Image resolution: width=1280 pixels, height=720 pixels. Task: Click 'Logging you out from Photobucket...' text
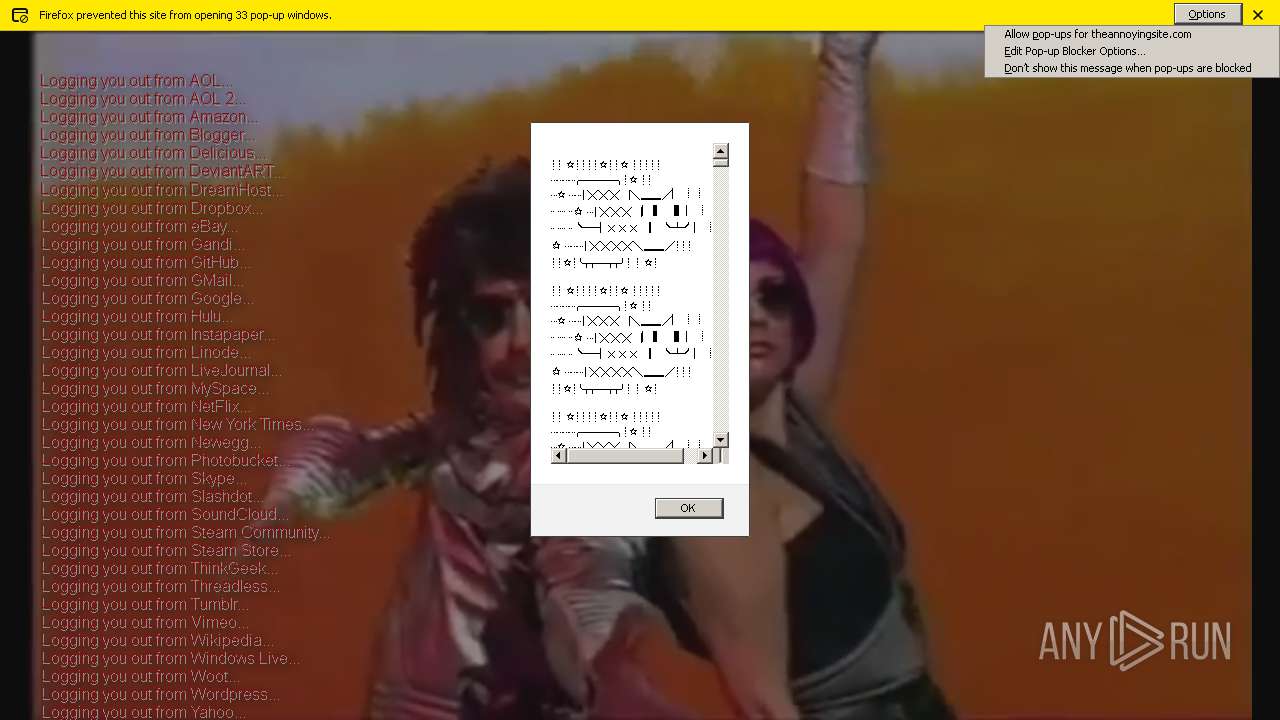[x=166, y=460]
